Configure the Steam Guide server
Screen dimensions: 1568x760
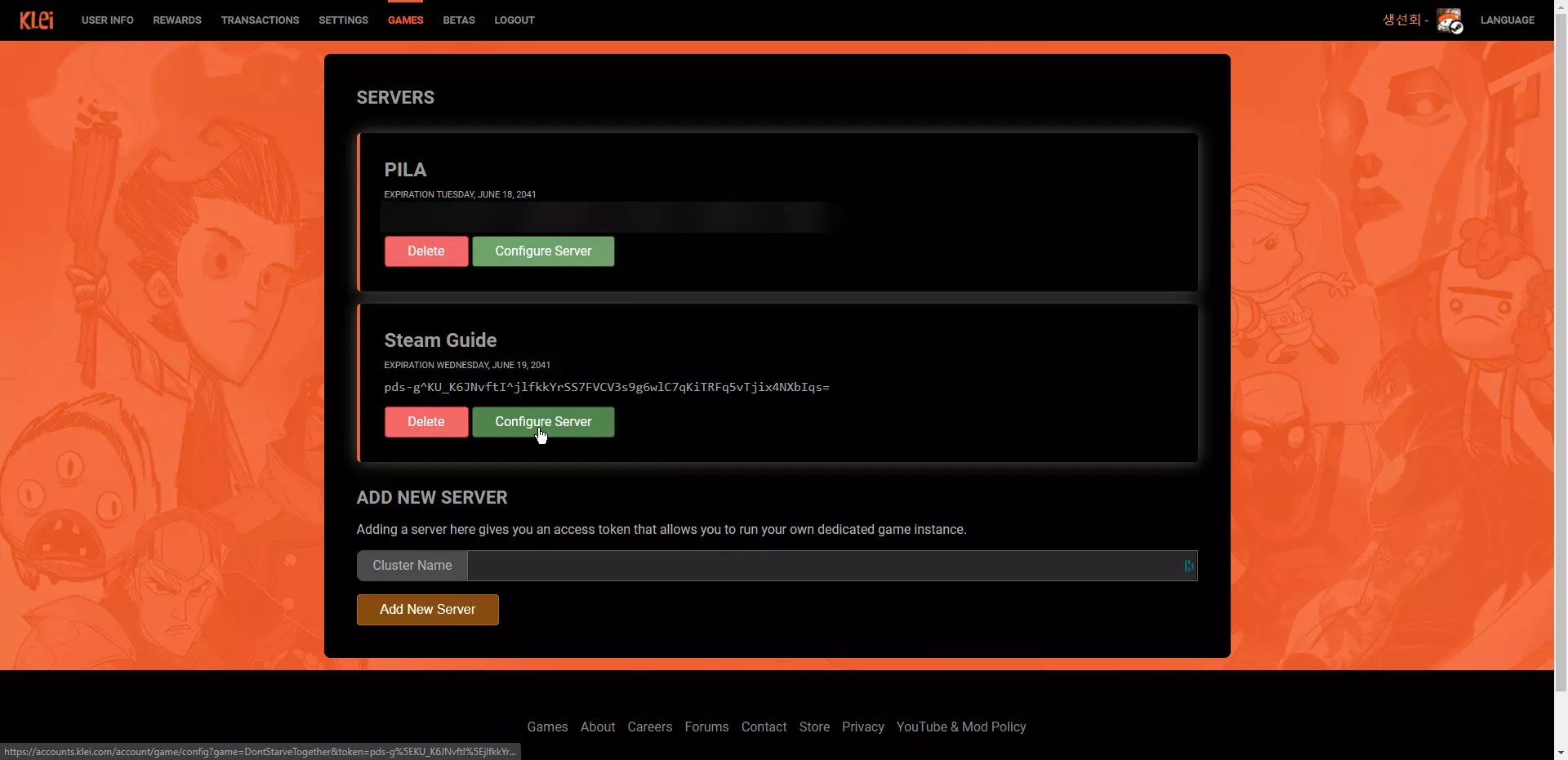tap(543, 422)
